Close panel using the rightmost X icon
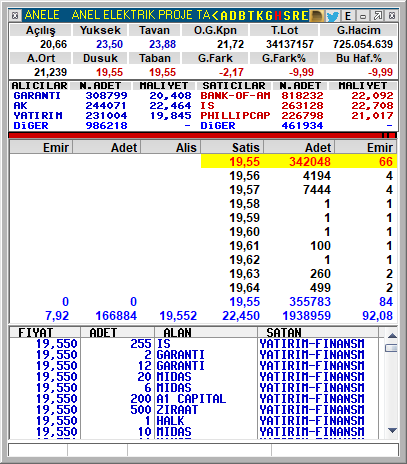407x464 pixels. (392, 15)
